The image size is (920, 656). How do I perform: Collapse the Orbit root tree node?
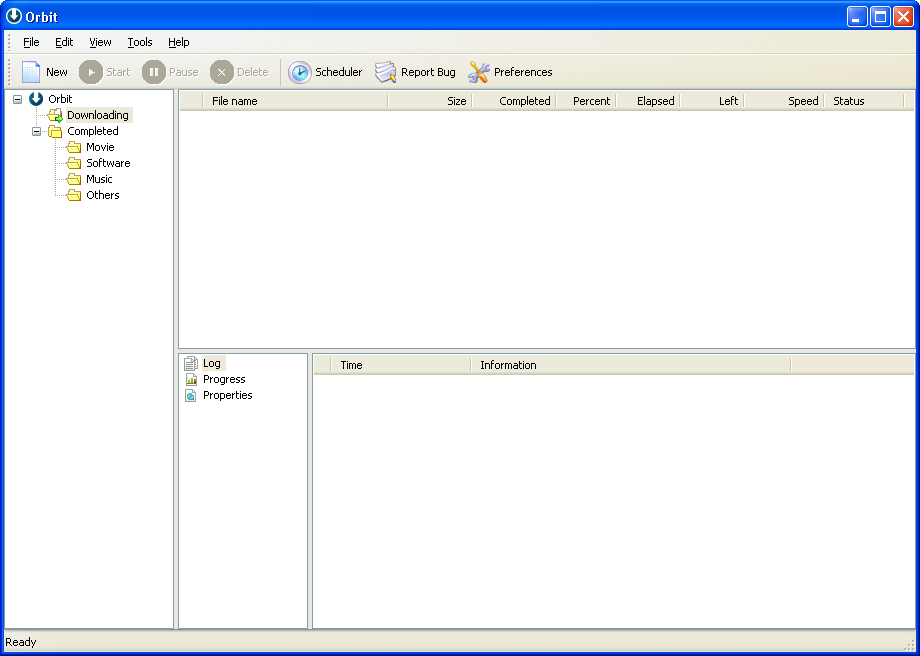click(18, 99)
